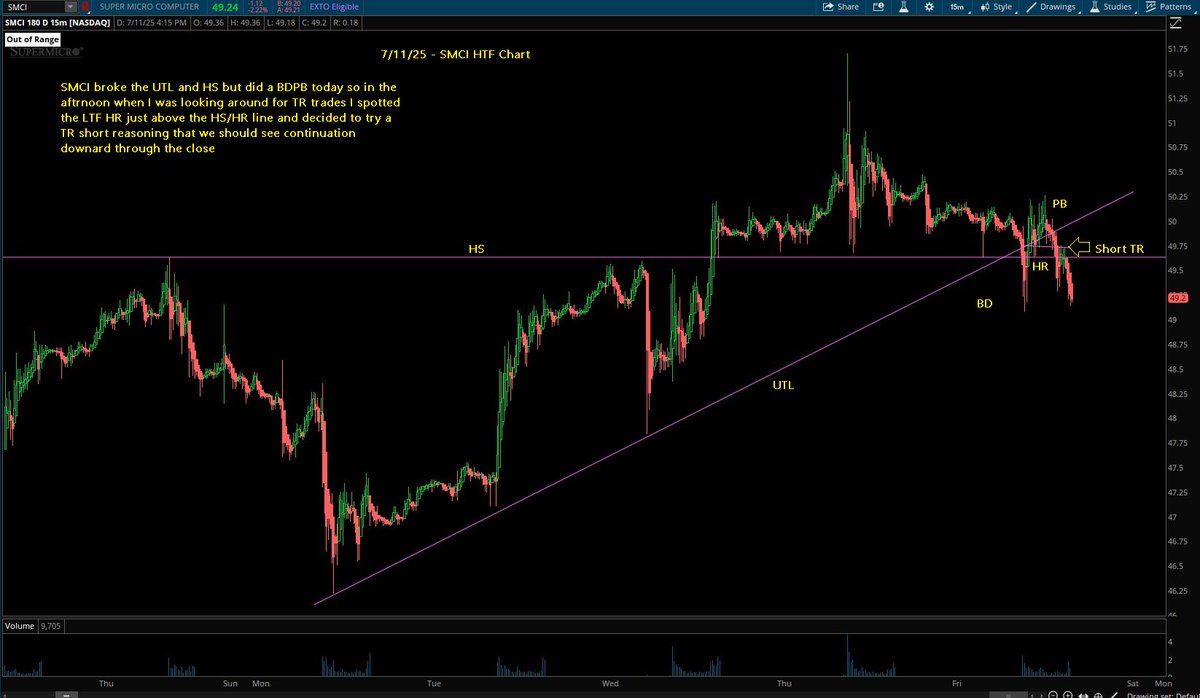Click the Tue date axis label

tap(434, 683)
